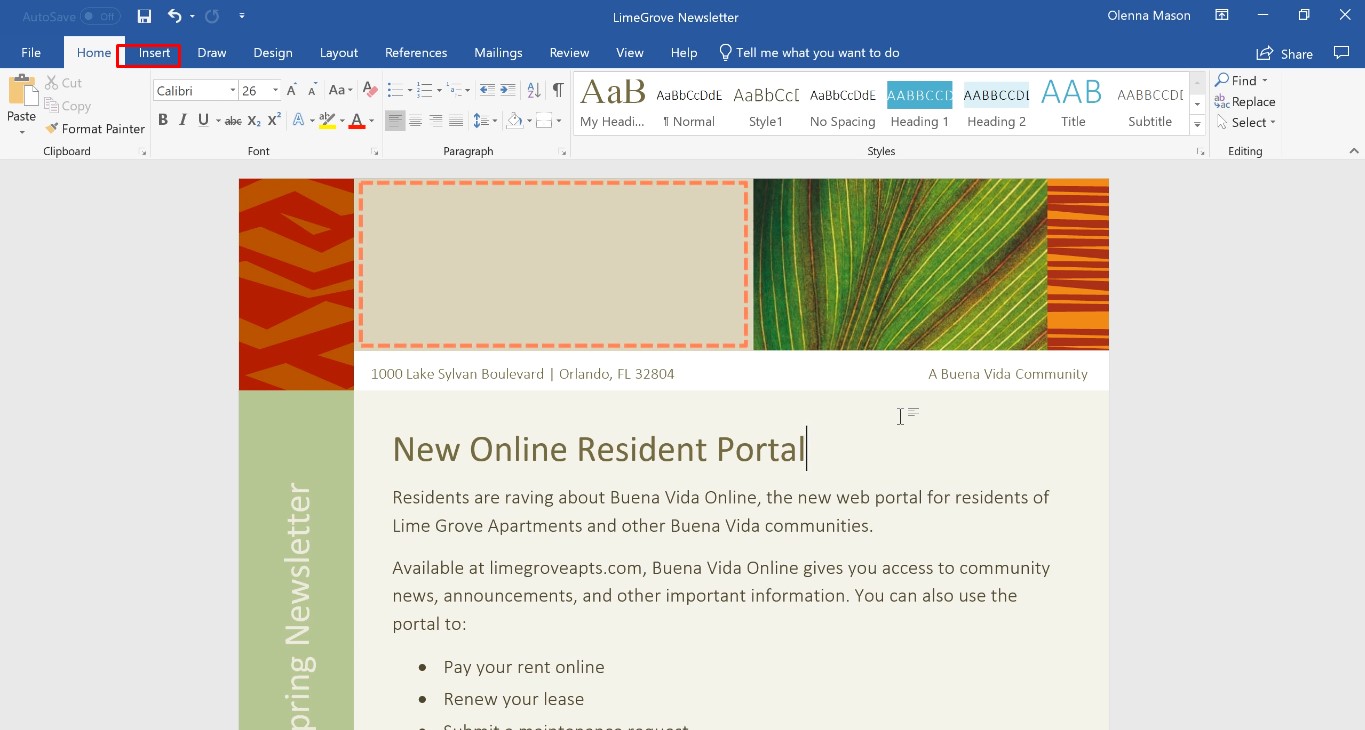
Task: Click the Clear All Formatting icon
Action: click(x=369, y=89)
